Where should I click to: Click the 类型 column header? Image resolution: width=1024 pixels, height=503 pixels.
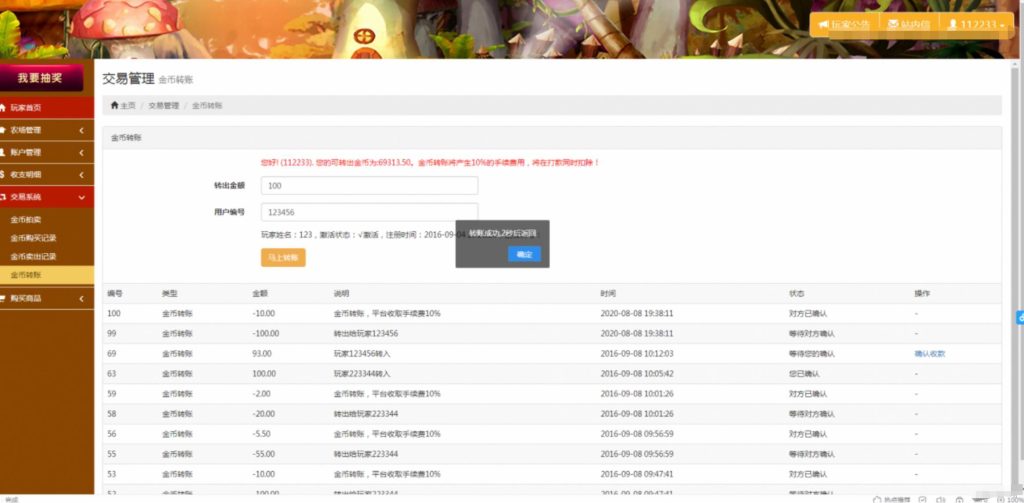pos(170,294)
